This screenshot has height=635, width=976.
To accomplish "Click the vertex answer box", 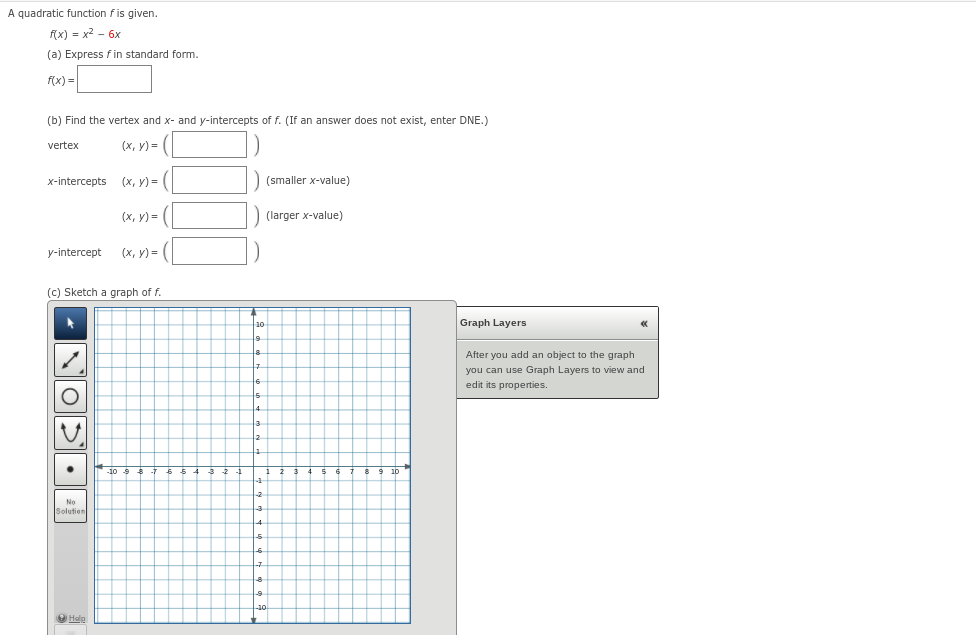I will pos(207,144).
